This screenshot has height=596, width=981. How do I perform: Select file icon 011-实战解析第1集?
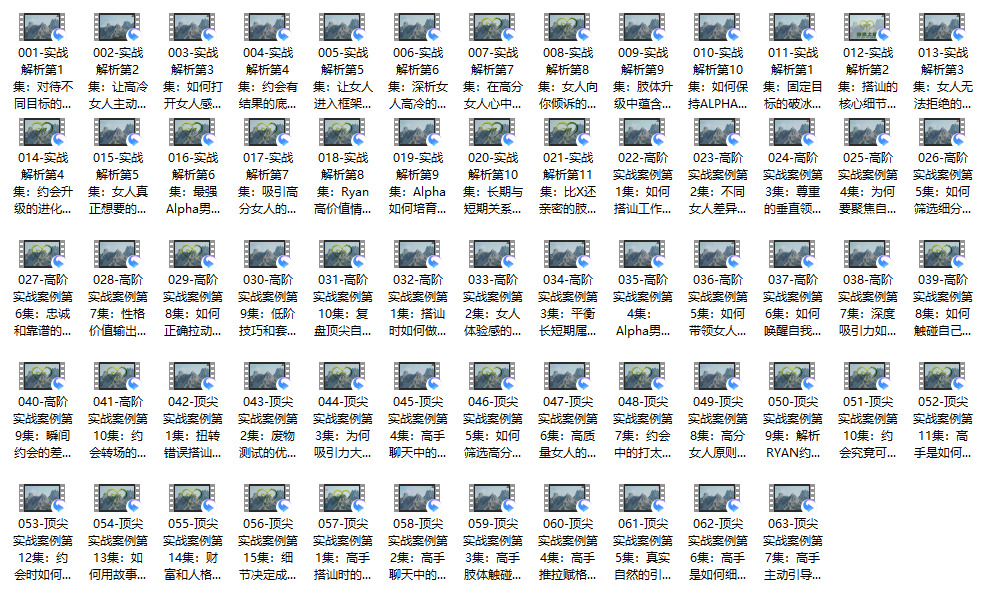793,28
